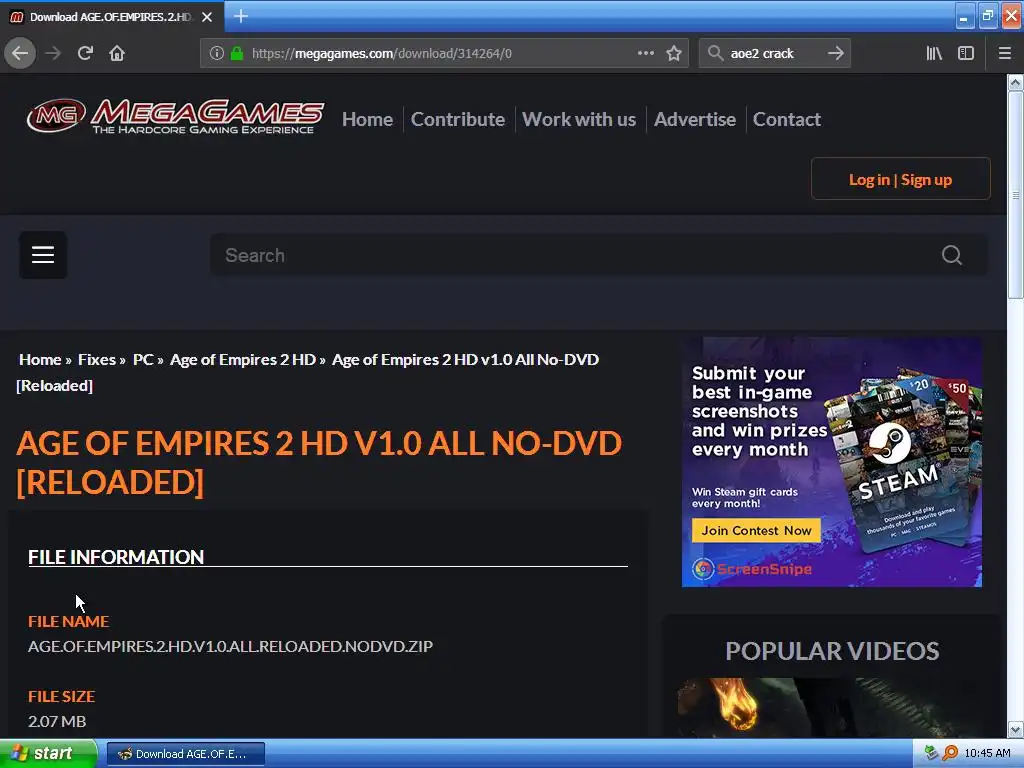Follow the Age of Empires 2 HD breadcrumb
Image resolution: width=1024 pixels, height=768 pixels.
(x=243, y=360)
